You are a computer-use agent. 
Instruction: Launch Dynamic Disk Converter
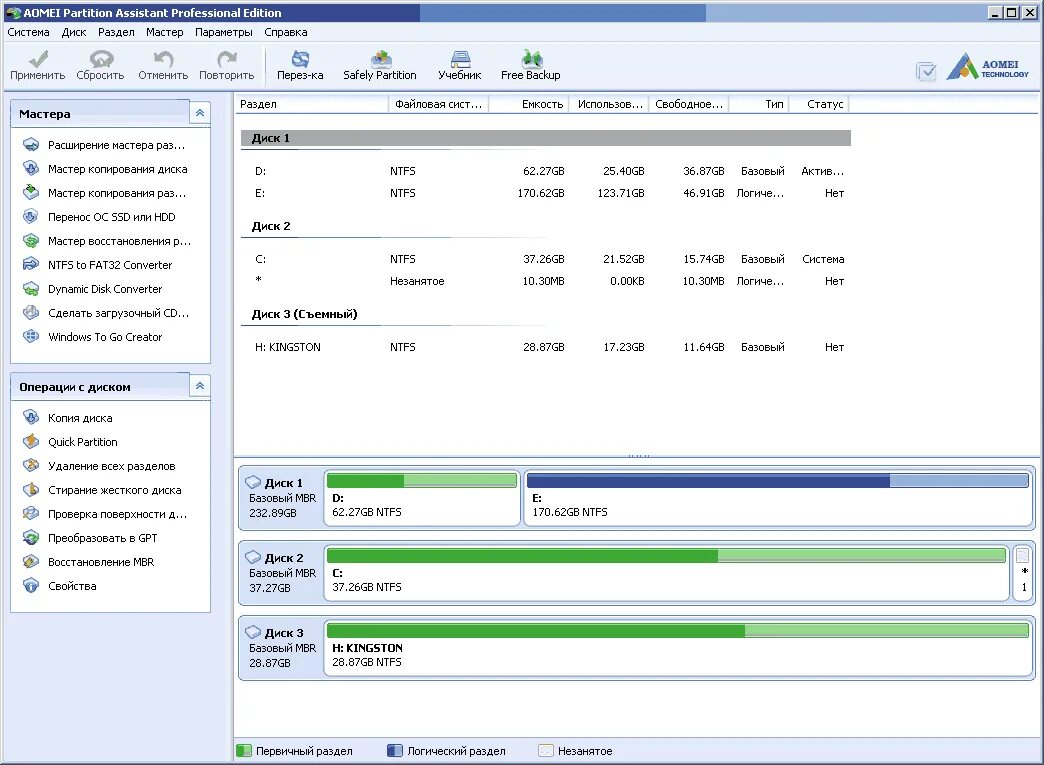click(93, 289)
